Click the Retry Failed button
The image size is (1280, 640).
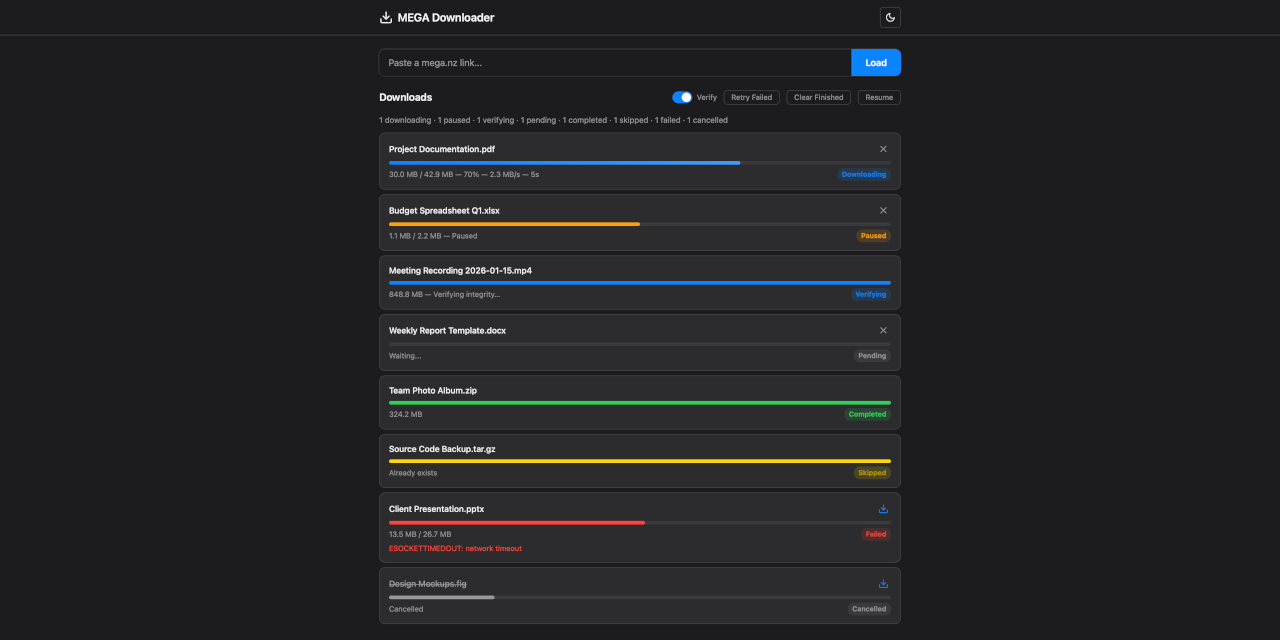pyautogui.click(x=751, y=97)
